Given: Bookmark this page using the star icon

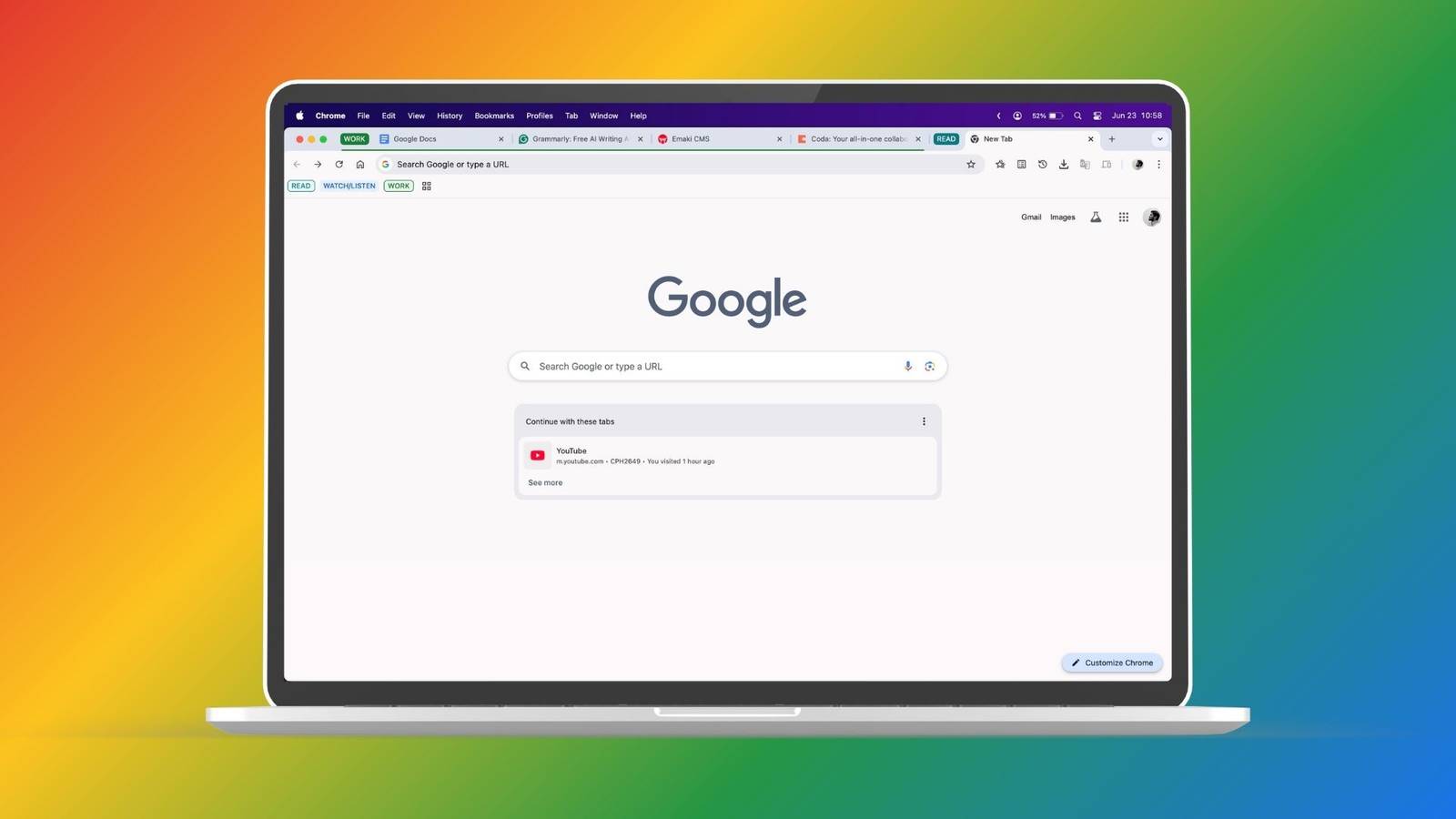Looking at the screenshot, I should click(971, 165).
